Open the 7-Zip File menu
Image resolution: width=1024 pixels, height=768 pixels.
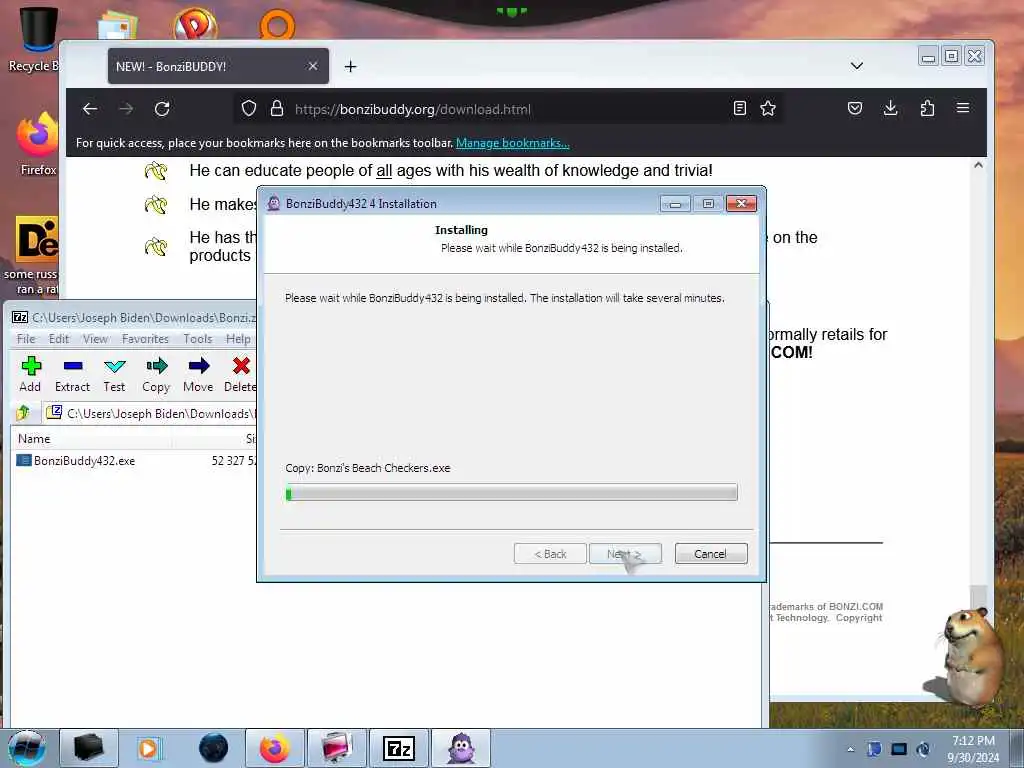[x=26, y=339]
